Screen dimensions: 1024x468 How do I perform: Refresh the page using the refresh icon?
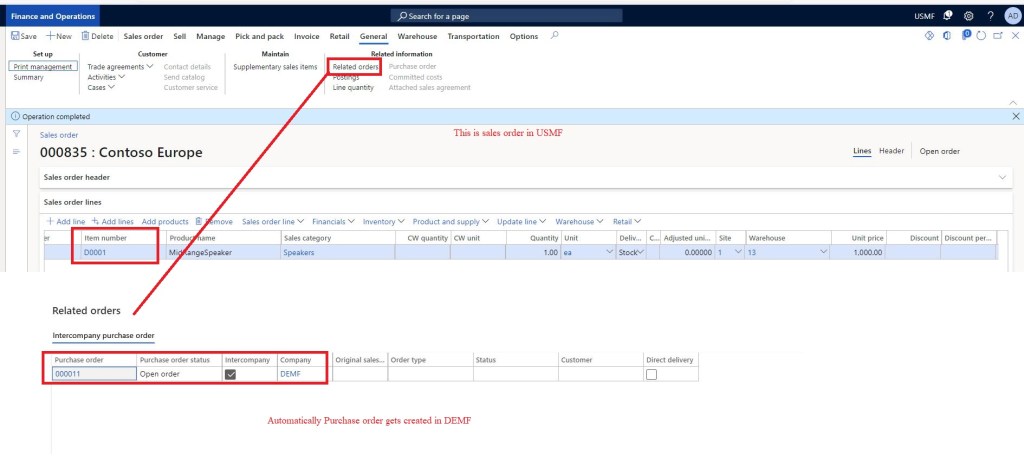(980, 36)
